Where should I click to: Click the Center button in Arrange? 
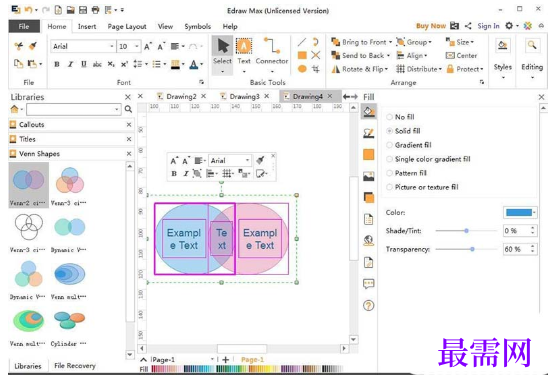(461, 55)
